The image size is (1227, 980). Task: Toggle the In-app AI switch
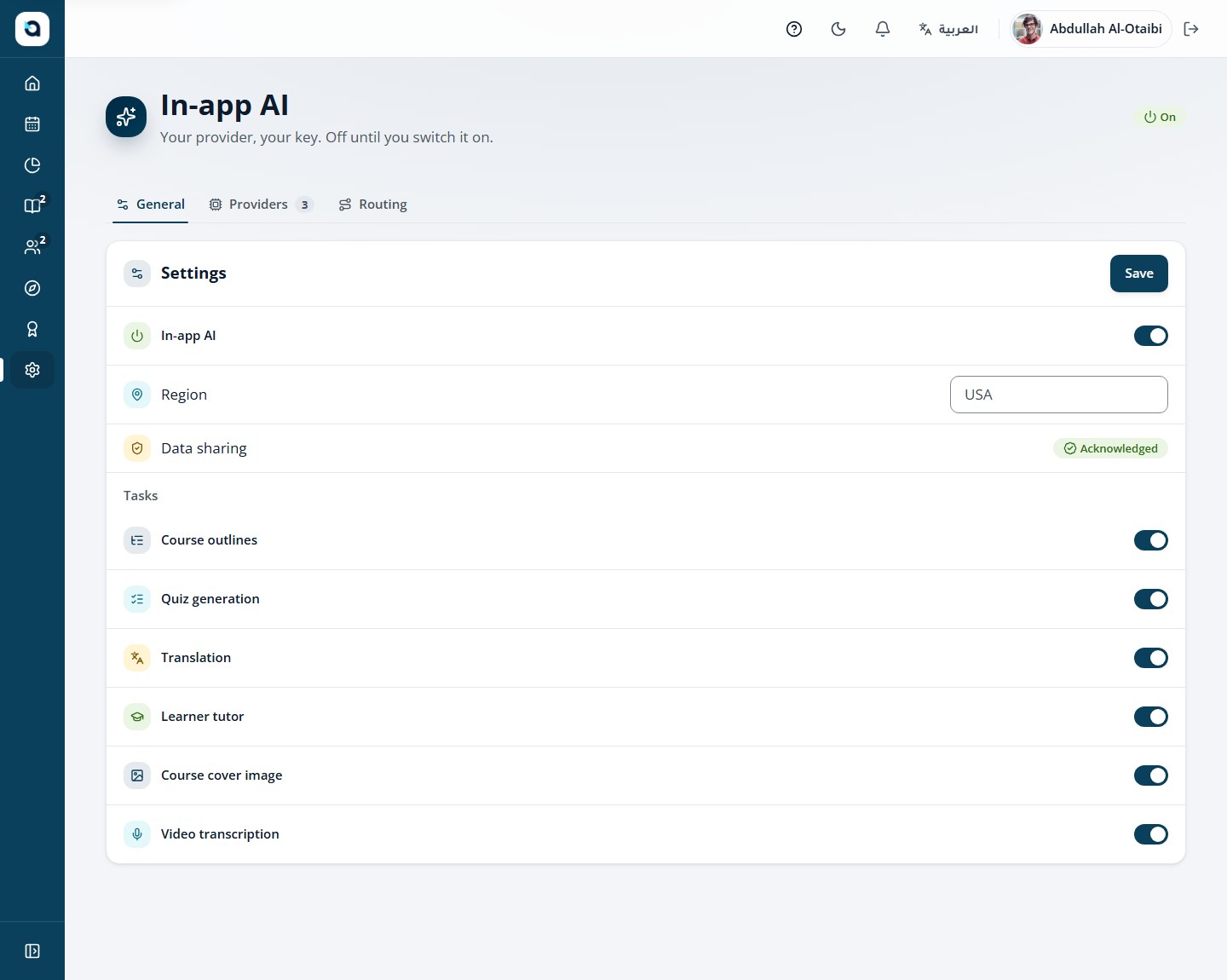pyautogui.click(x=1150, y=336)
